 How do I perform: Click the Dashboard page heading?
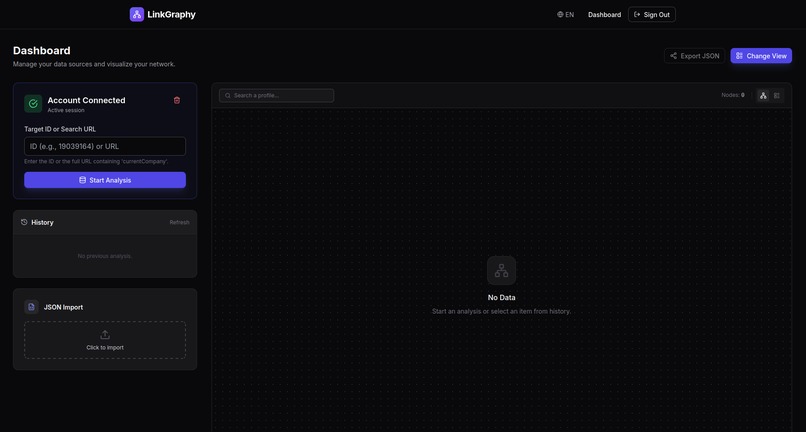coord(42,50)
